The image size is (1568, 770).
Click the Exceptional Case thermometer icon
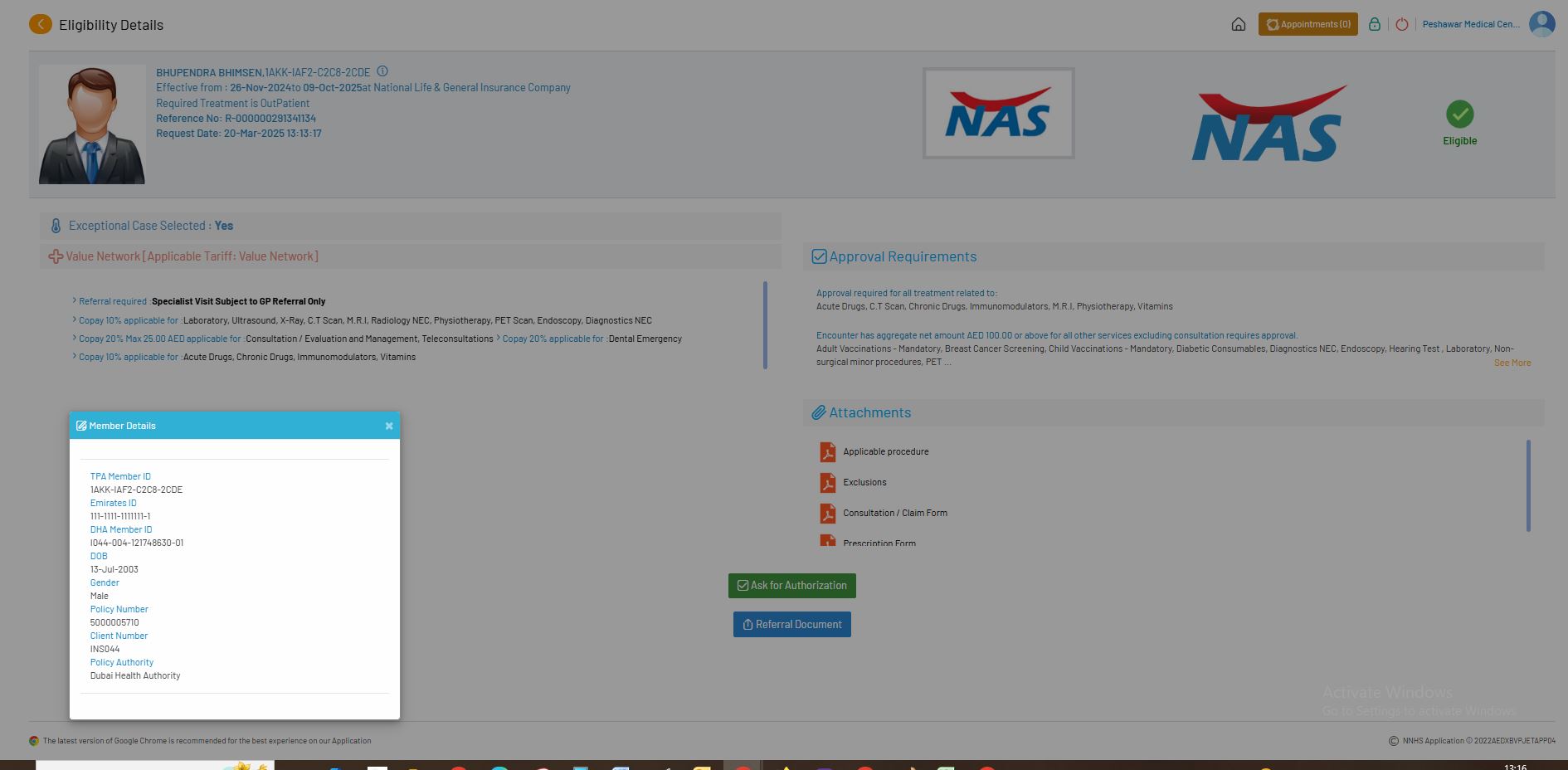coord(56,226)
